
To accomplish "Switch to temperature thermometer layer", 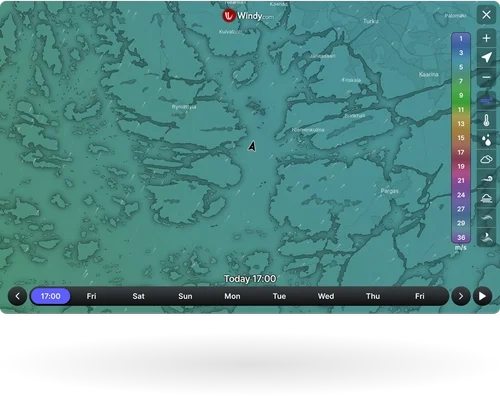I will tap(486, 120).
